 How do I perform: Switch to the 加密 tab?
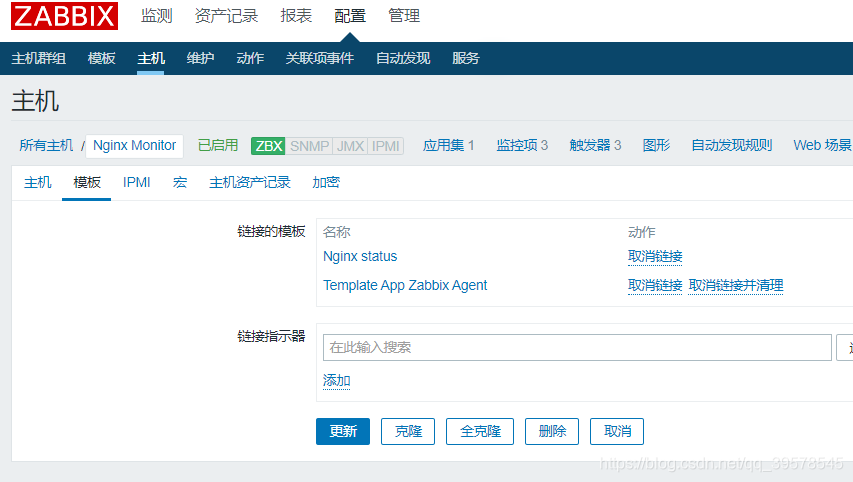pyautogui.click(x=326, y=182)
